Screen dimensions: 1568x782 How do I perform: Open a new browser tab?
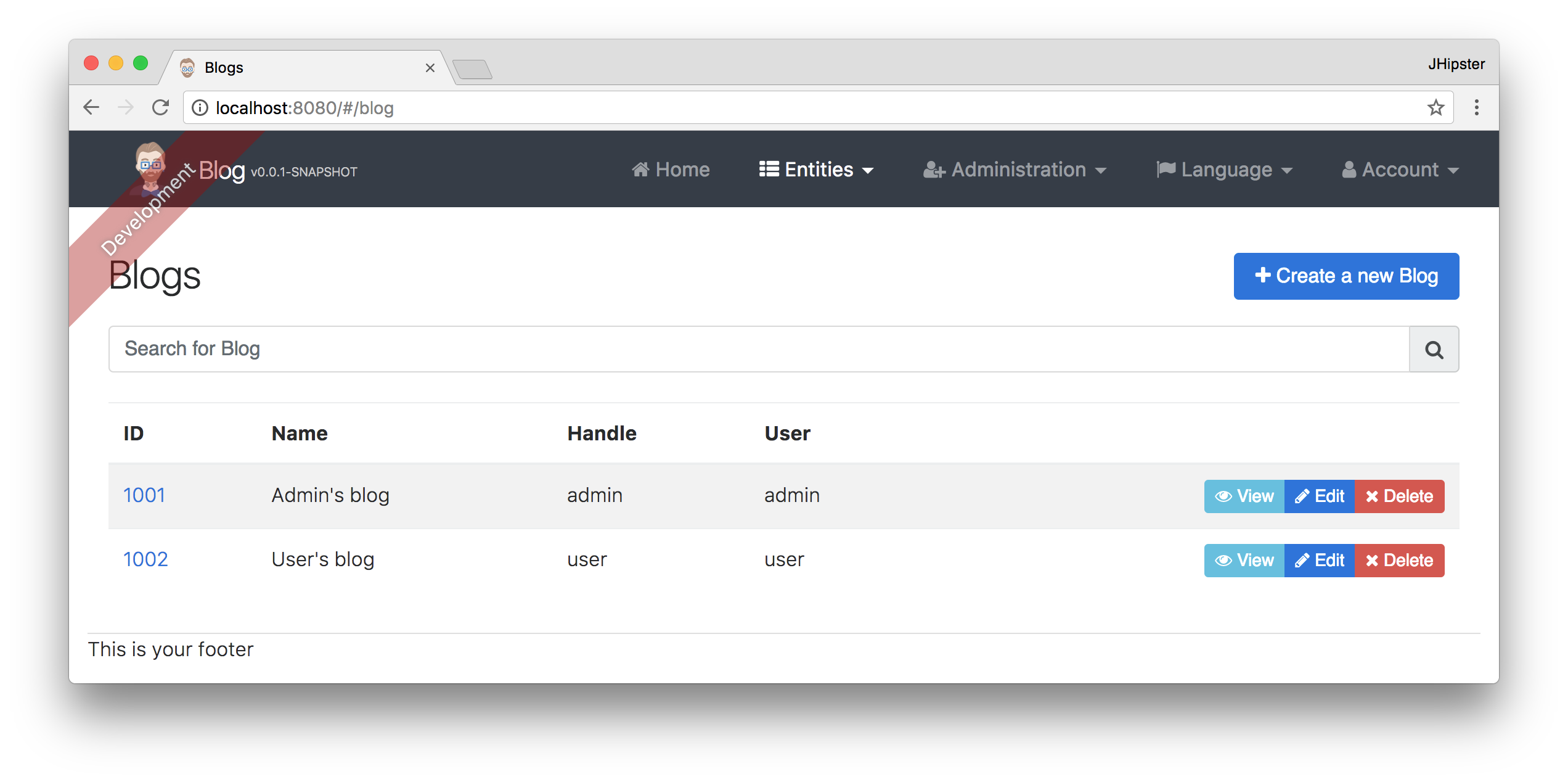[472, 69]
